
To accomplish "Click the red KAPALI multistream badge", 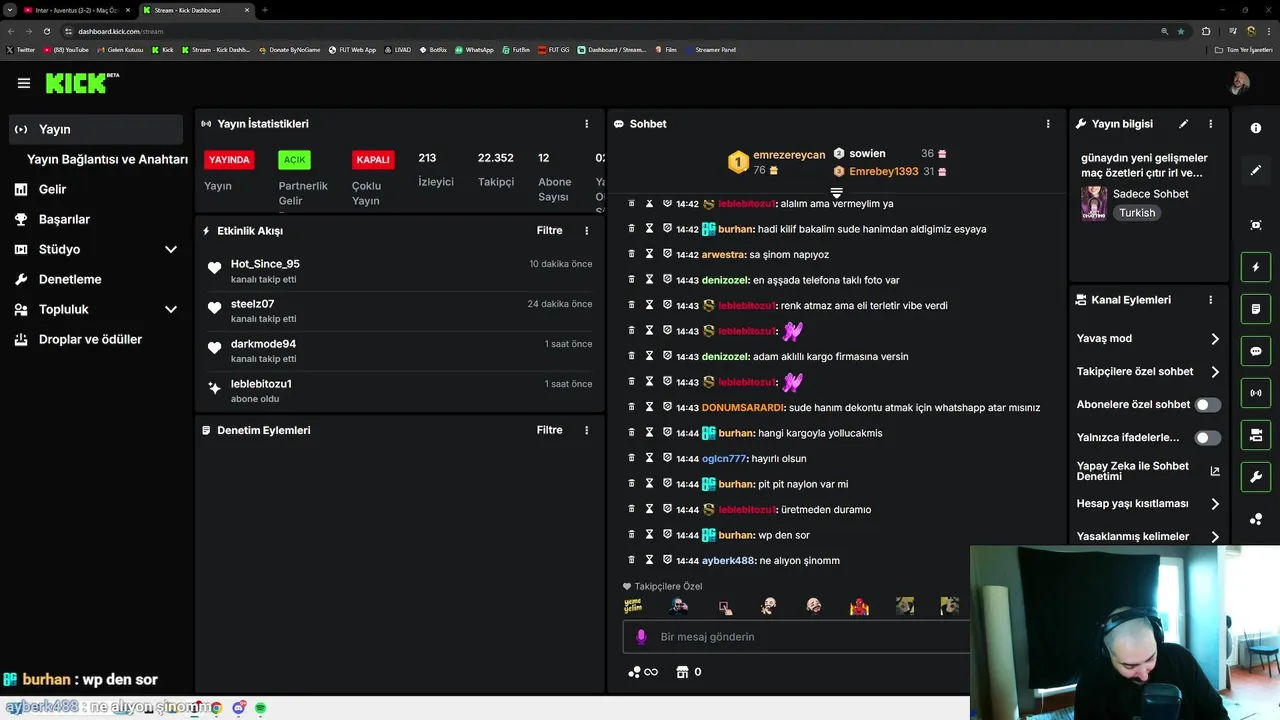I will [x=373, y=160].
